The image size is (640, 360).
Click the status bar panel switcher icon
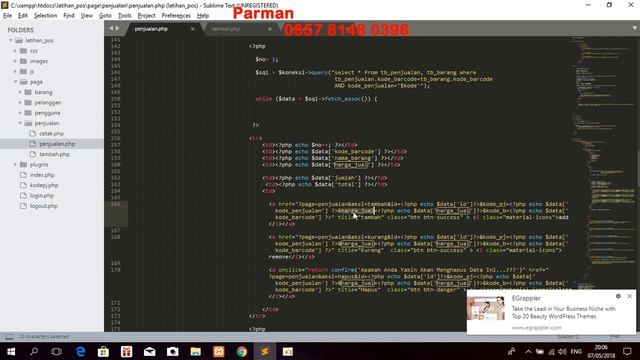pos(9,337)
